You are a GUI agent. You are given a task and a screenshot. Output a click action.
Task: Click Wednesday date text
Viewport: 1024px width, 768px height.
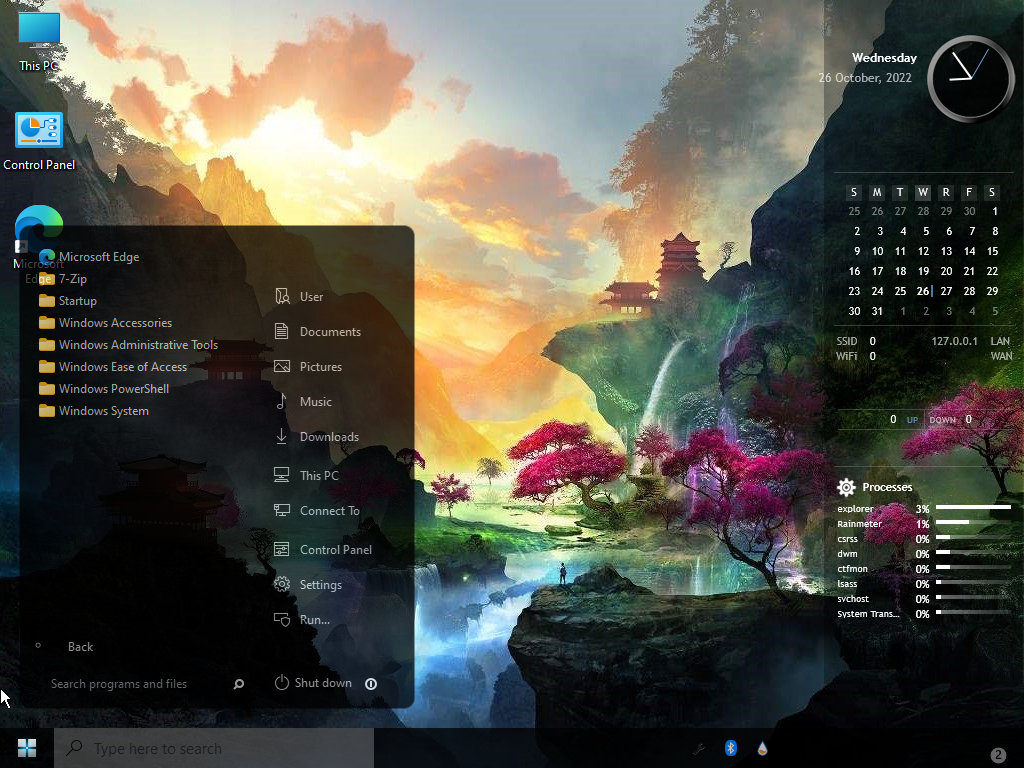click(884, 57)
